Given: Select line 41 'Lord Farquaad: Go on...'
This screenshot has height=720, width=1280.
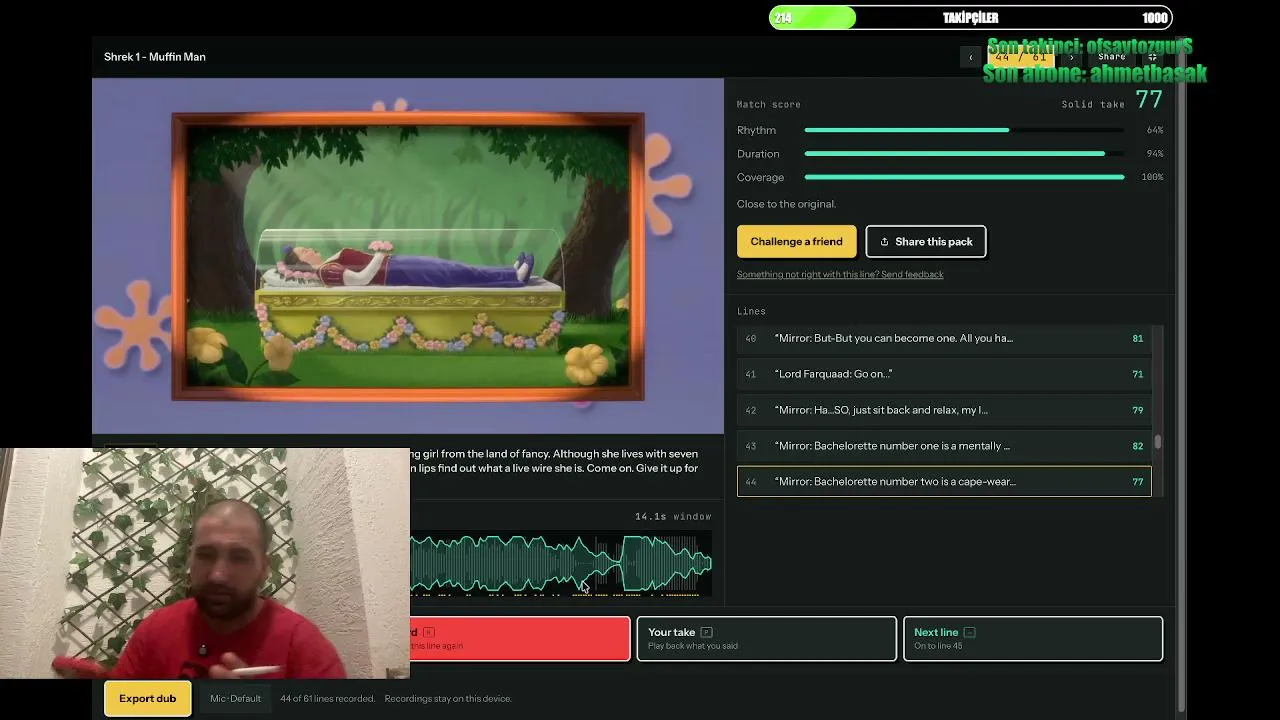Looking at the screenshot, I should 944,374.
